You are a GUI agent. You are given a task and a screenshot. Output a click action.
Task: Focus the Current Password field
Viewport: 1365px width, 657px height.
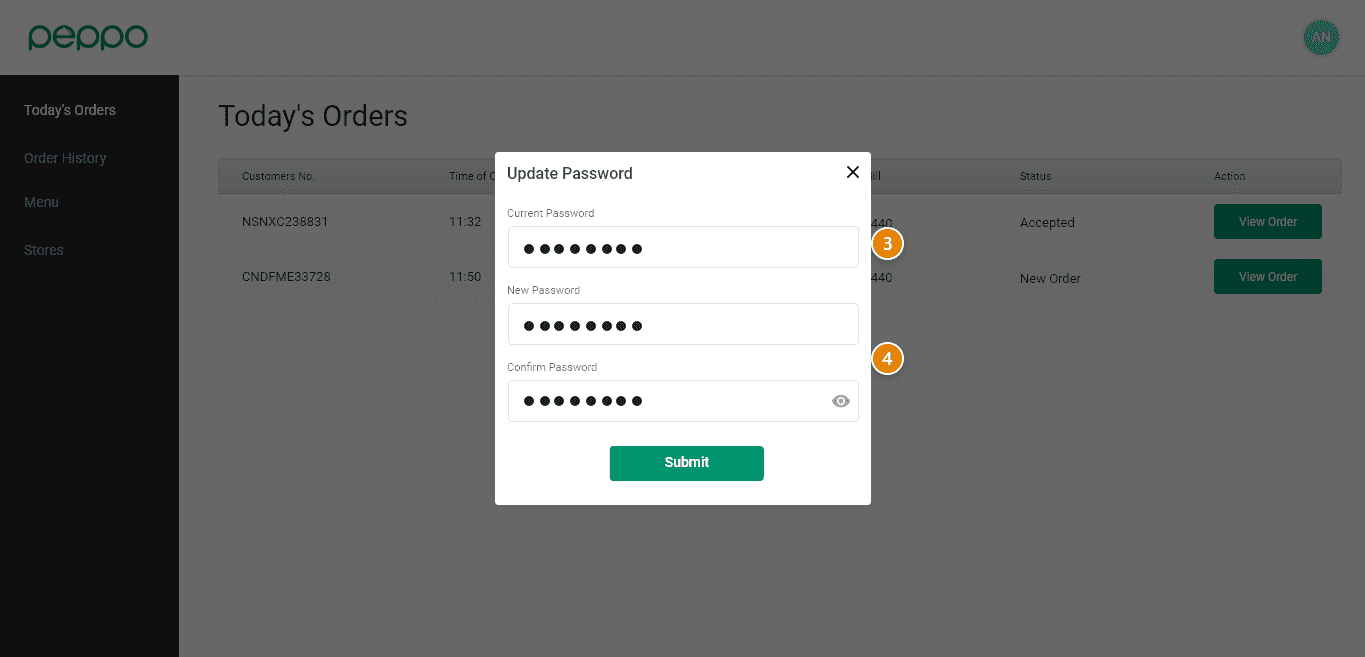click(683, 247)
